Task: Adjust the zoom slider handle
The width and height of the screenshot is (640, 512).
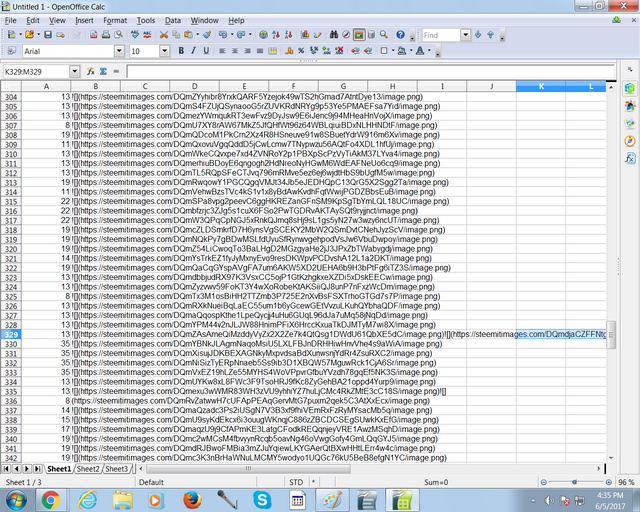Action: click(x=574, y=482)
